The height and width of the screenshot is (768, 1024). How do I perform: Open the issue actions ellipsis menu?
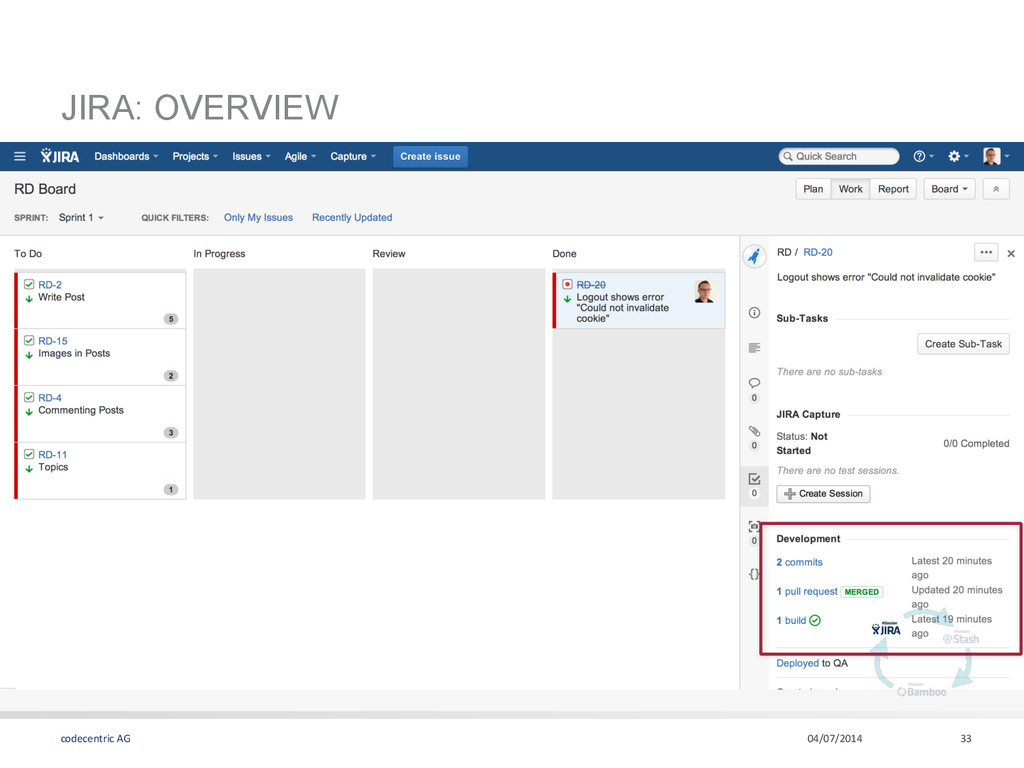986,253
